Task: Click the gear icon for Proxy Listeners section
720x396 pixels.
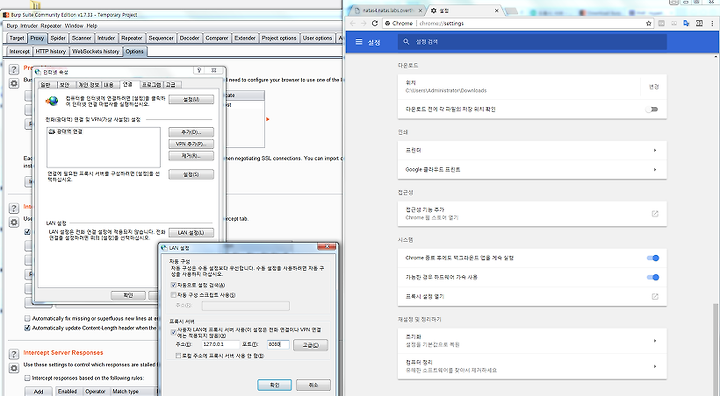Action: click(14, 84)
